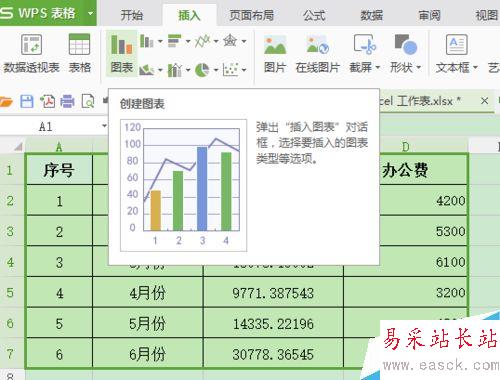Click the 序号 header cell
This screenshot has width=500, height=380.
coord(59,170)
